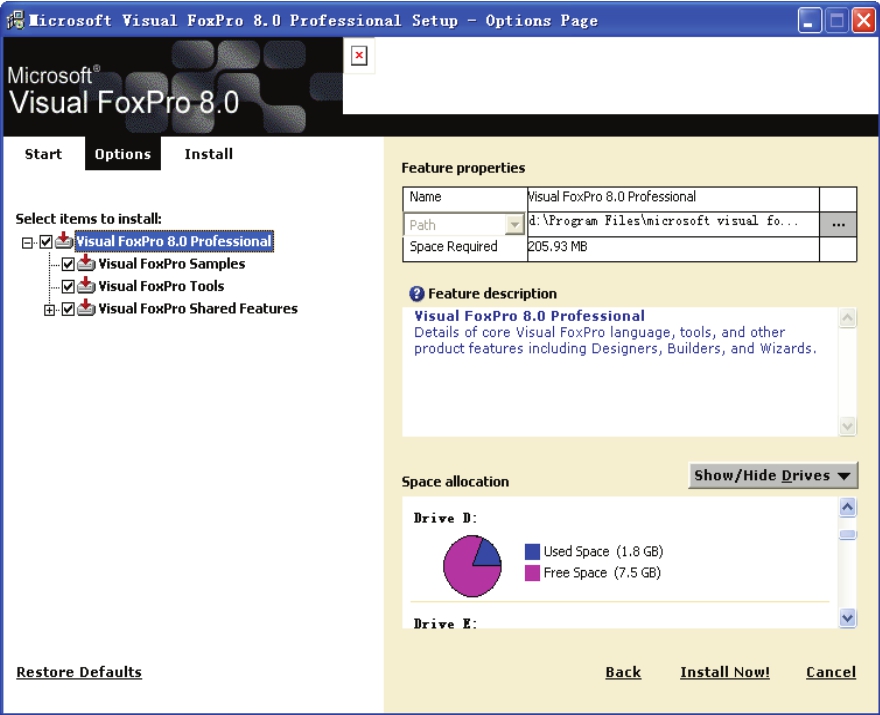
Task: Click the space allocation scrollbar thumb
Action: click(x=847, y=534)
